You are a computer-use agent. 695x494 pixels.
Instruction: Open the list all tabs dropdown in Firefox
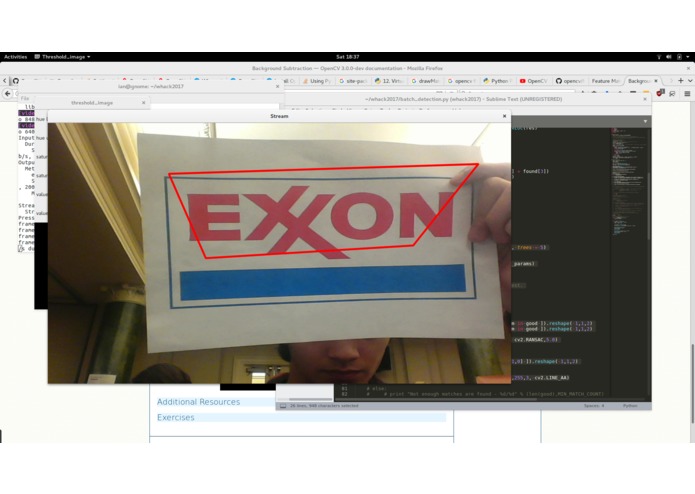coord(690,81)
